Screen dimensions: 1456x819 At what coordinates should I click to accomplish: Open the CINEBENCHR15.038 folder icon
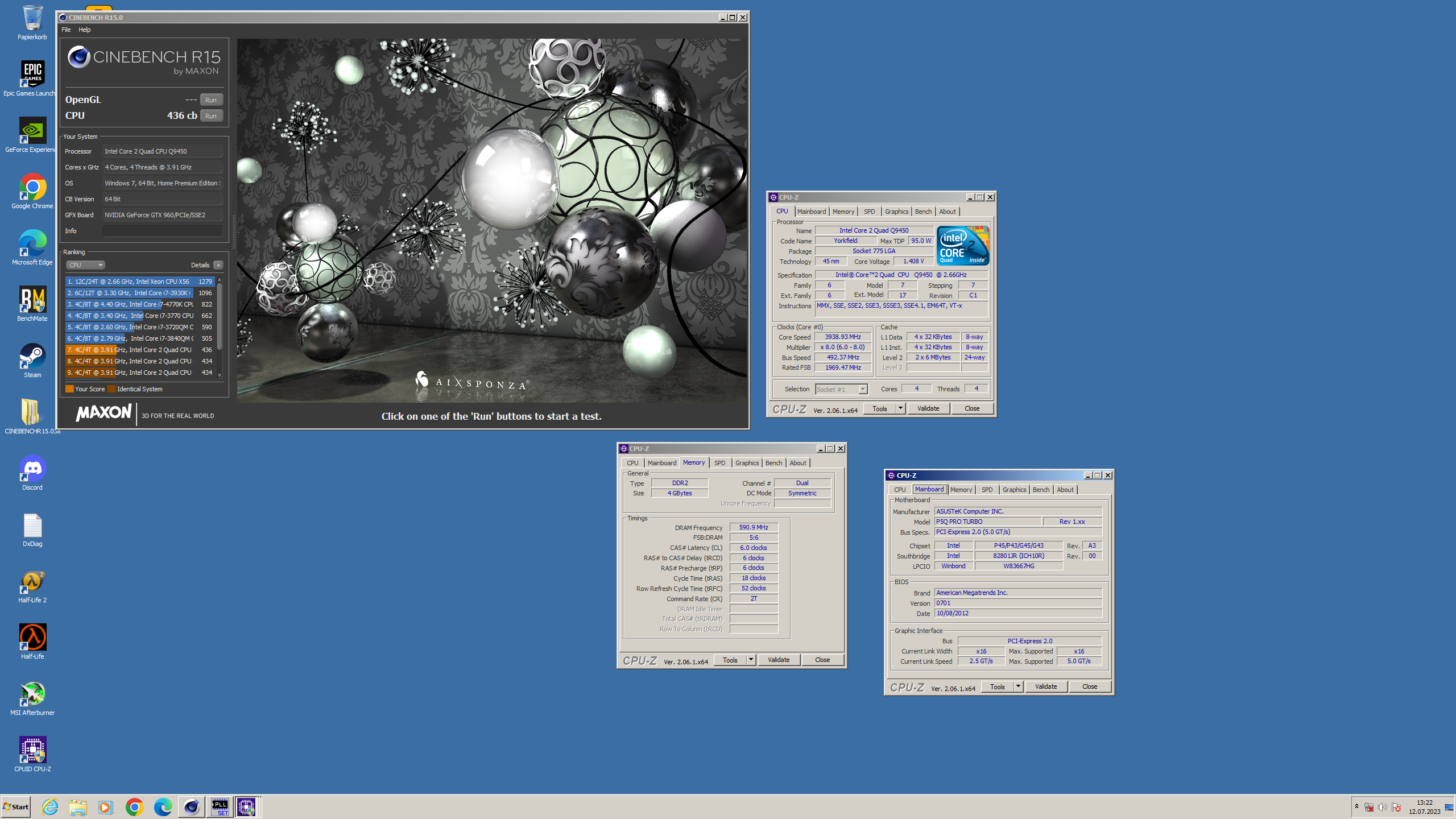tap(32, 416)
